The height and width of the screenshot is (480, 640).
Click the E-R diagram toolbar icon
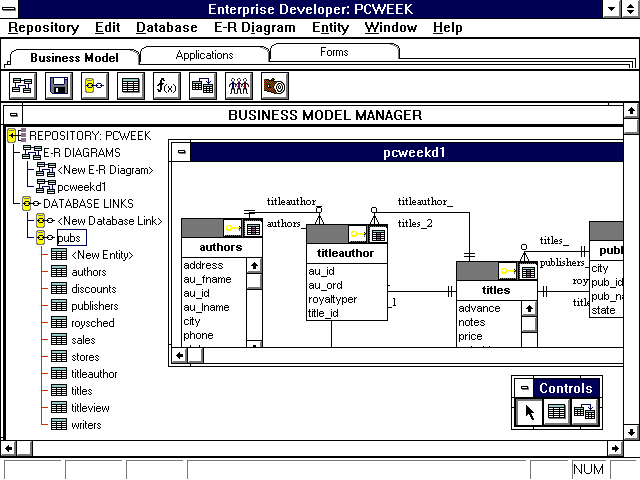[x=22, y=86]
